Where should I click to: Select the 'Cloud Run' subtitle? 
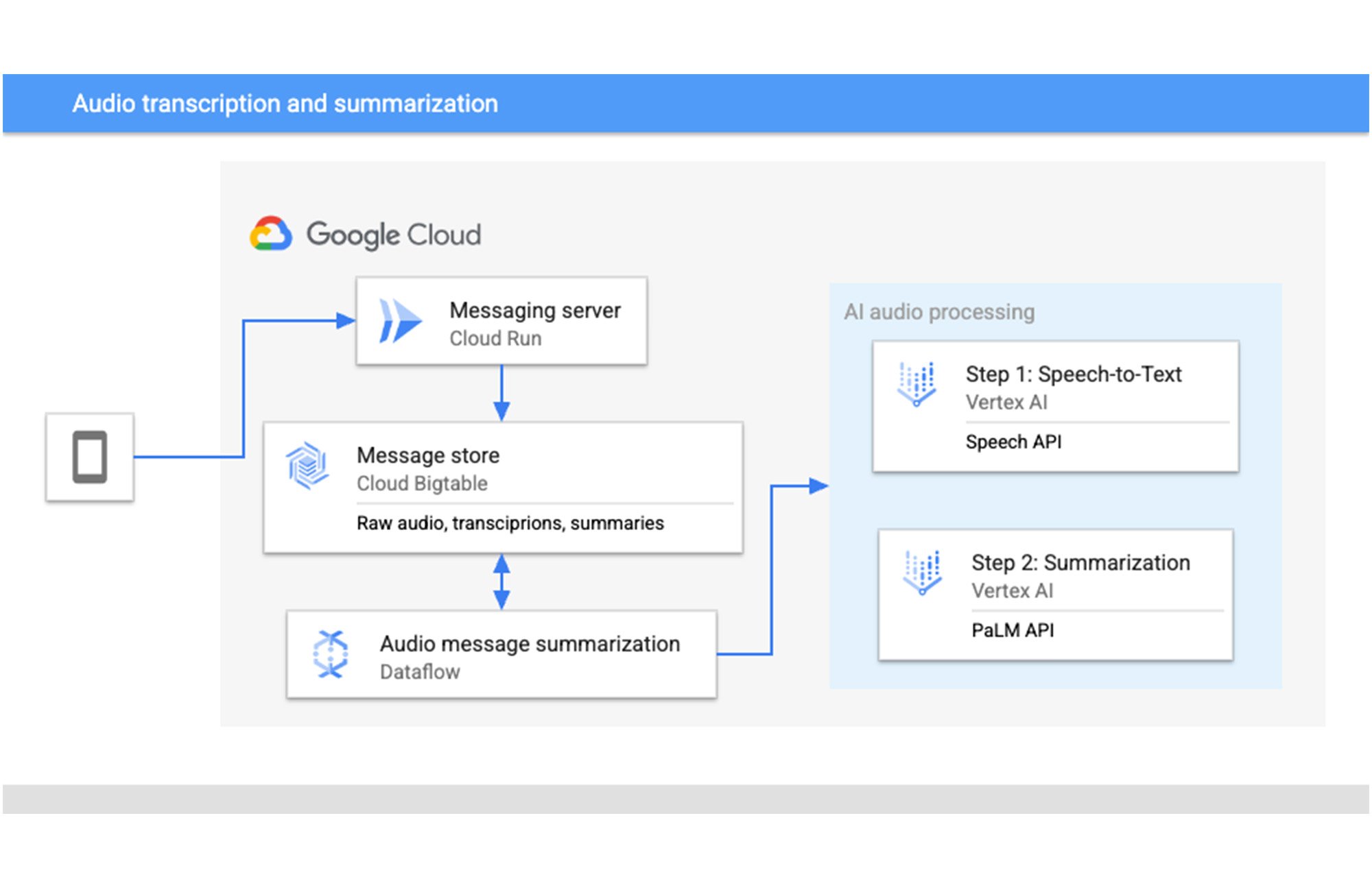point(495,339)
